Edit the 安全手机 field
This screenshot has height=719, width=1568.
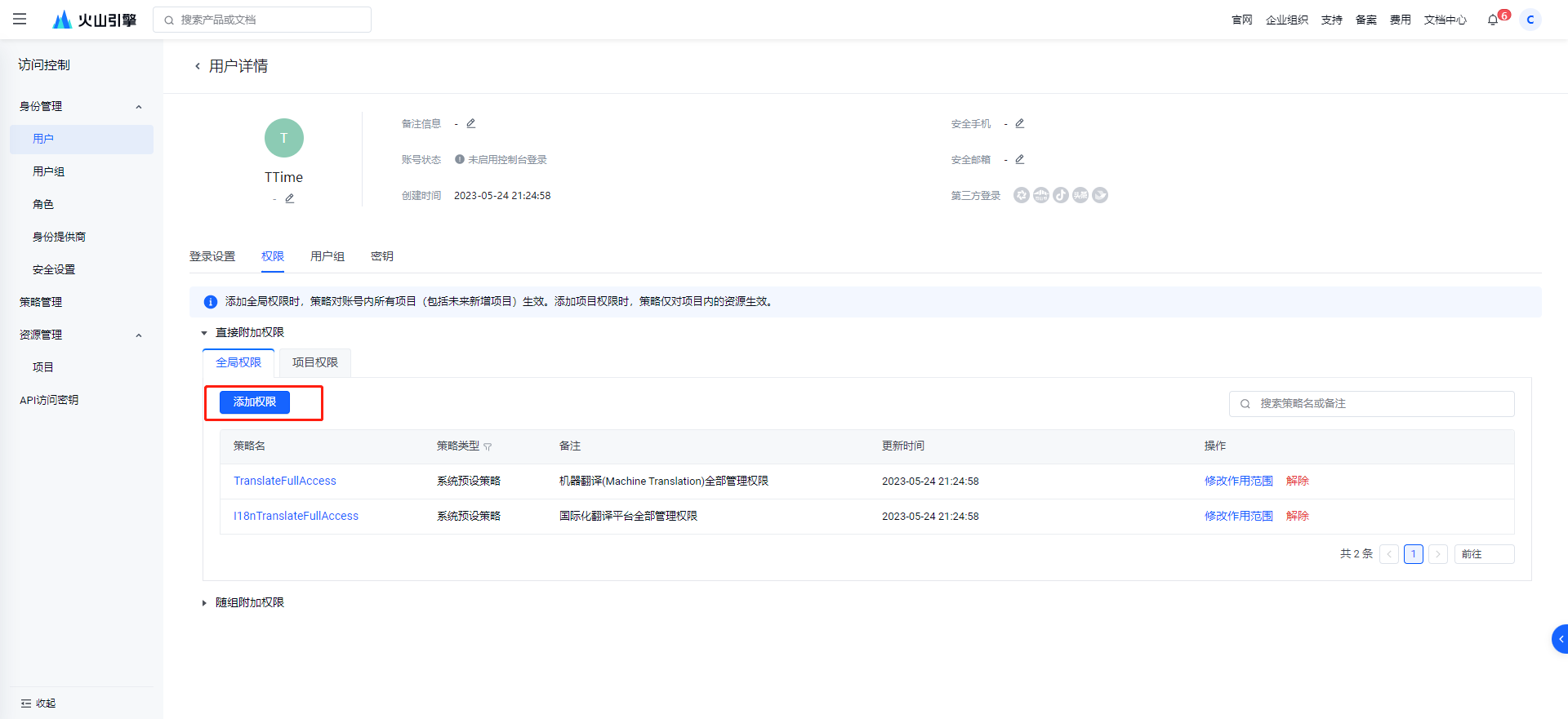[1019, 123]
